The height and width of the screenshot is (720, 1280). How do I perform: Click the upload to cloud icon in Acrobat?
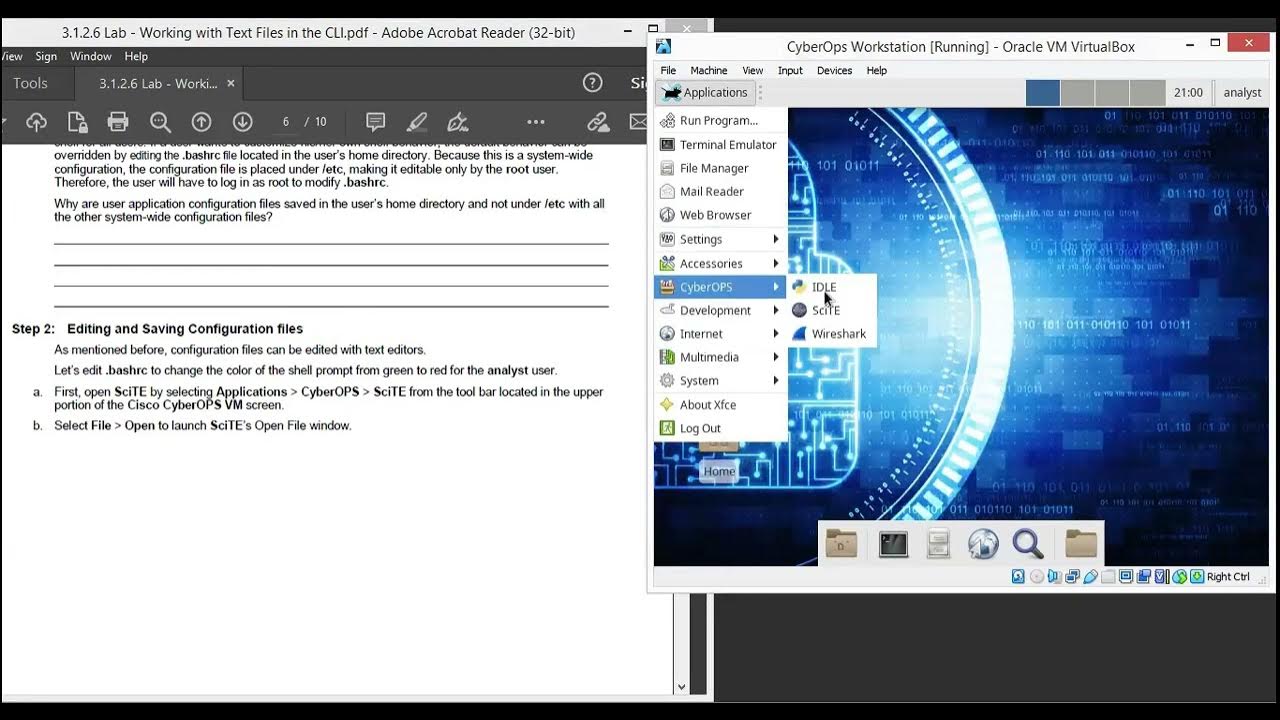(36, 122)
